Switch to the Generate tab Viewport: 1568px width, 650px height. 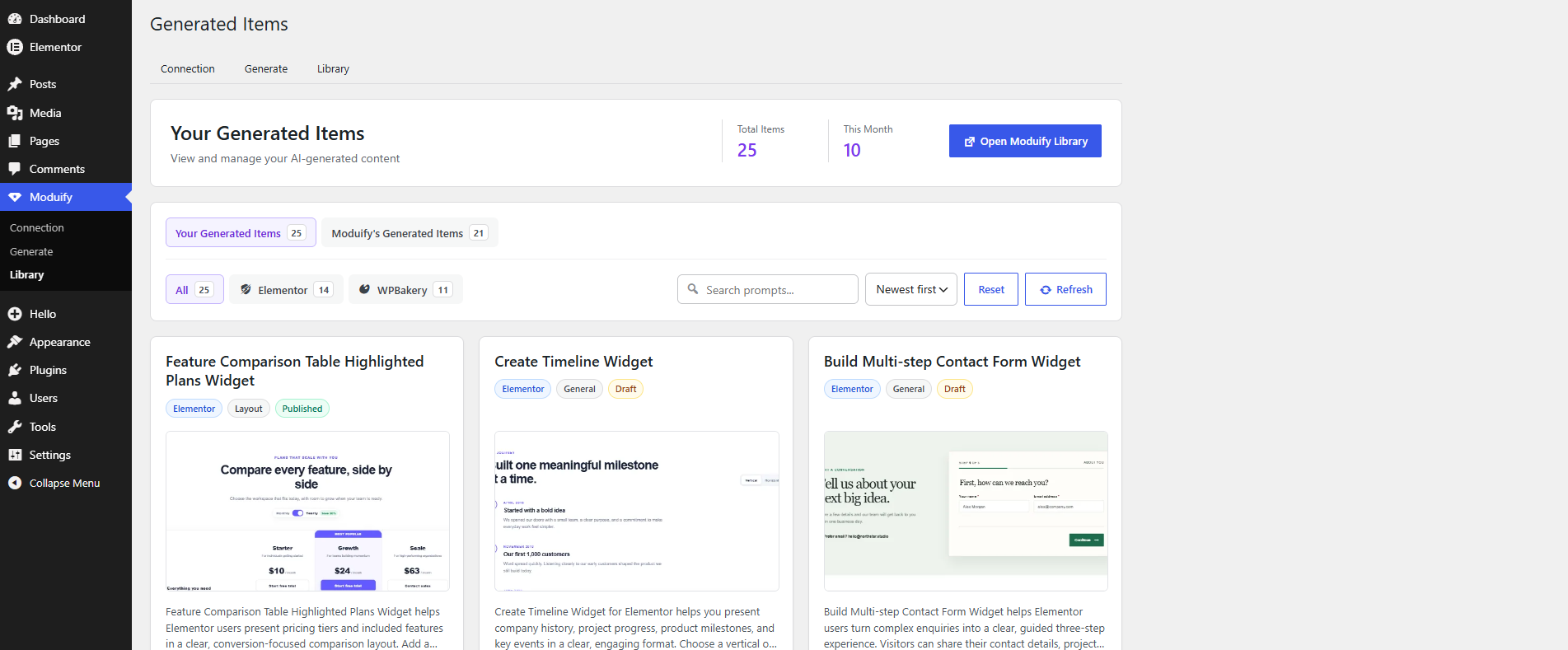pos(266,69)
